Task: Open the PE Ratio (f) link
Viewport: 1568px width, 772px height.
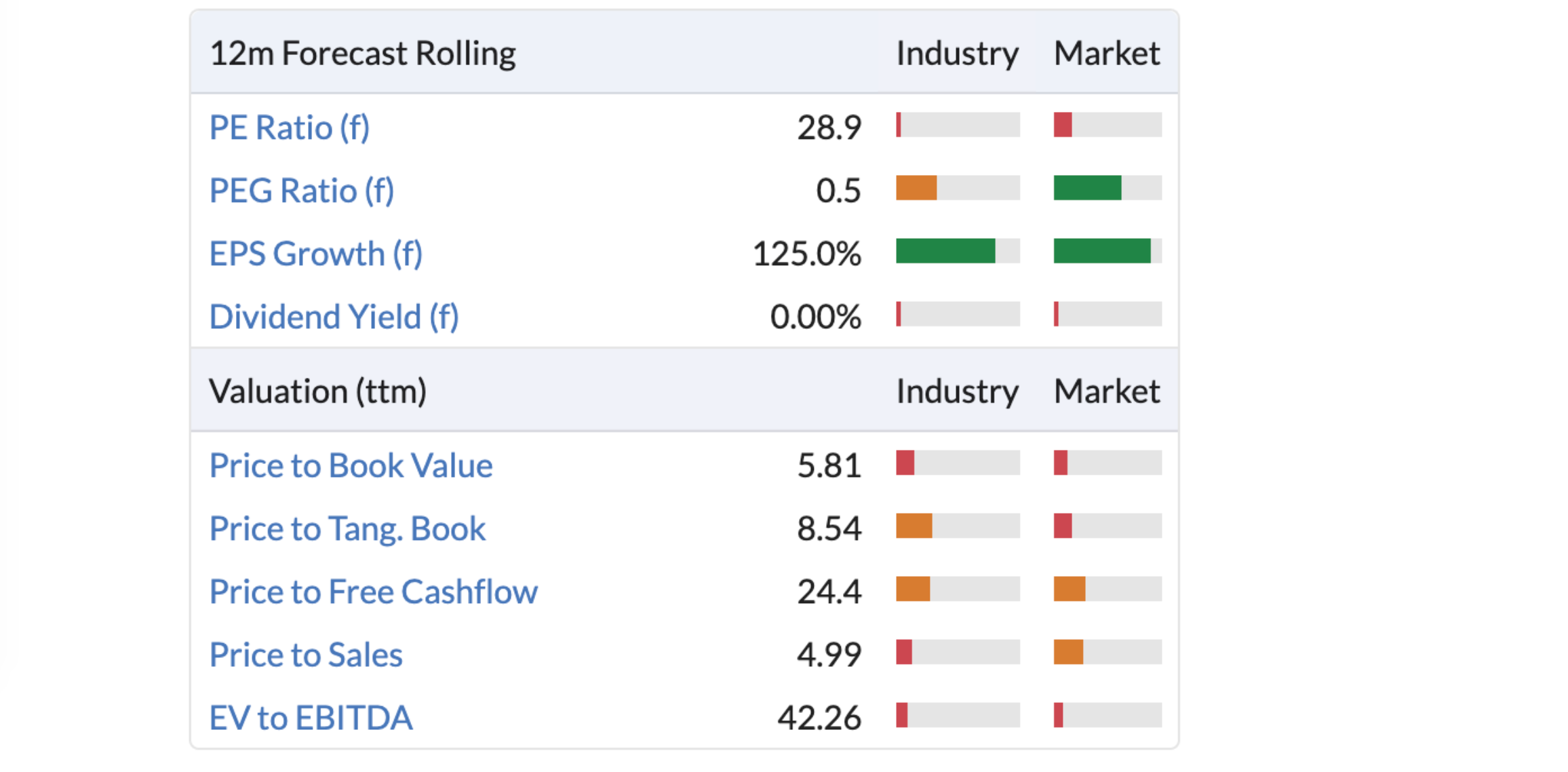Action: [x=290, y=128]
